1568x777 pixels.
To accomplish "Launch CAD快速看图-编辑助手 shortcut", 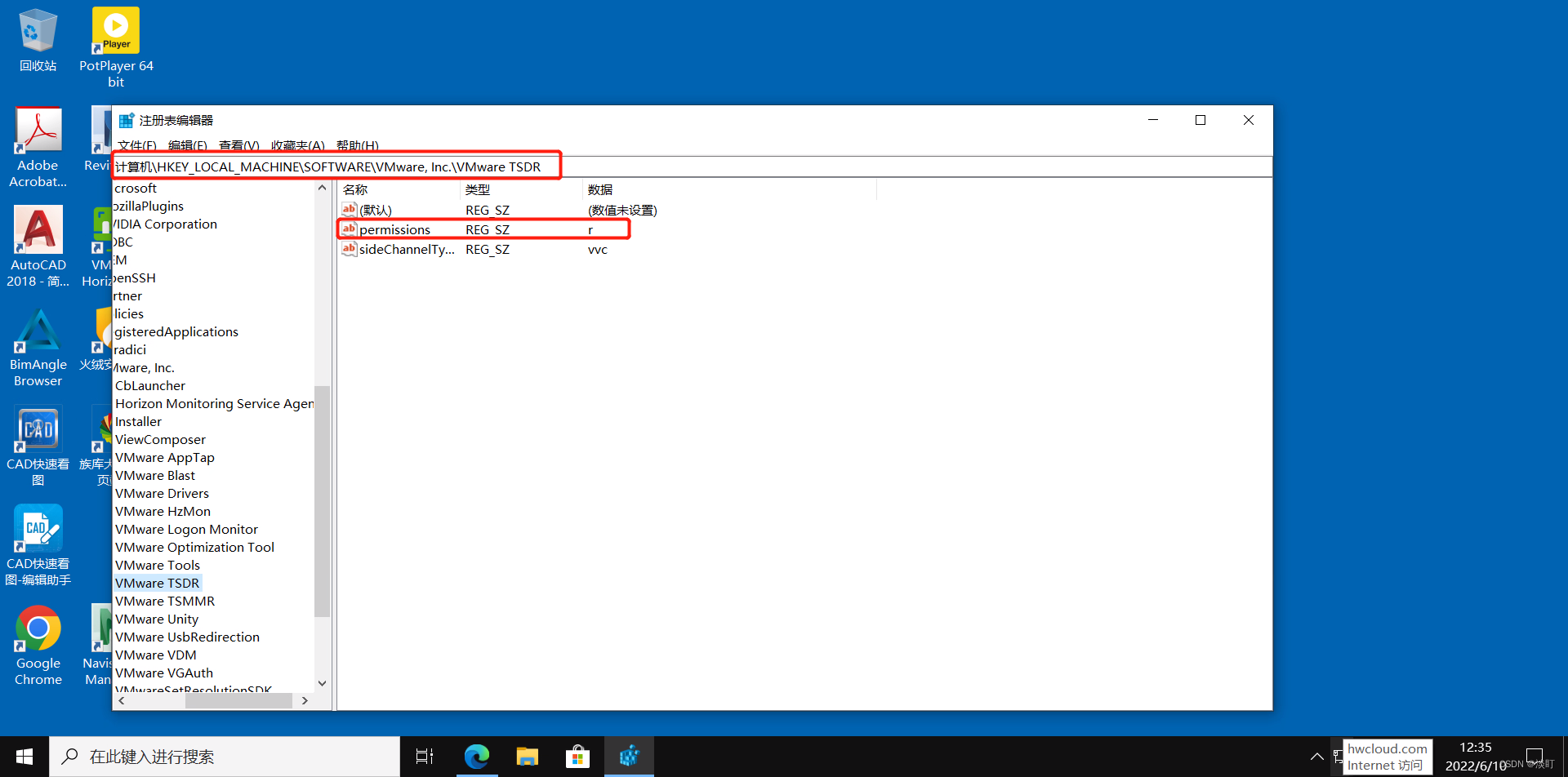I will click(x=38, y=545).
